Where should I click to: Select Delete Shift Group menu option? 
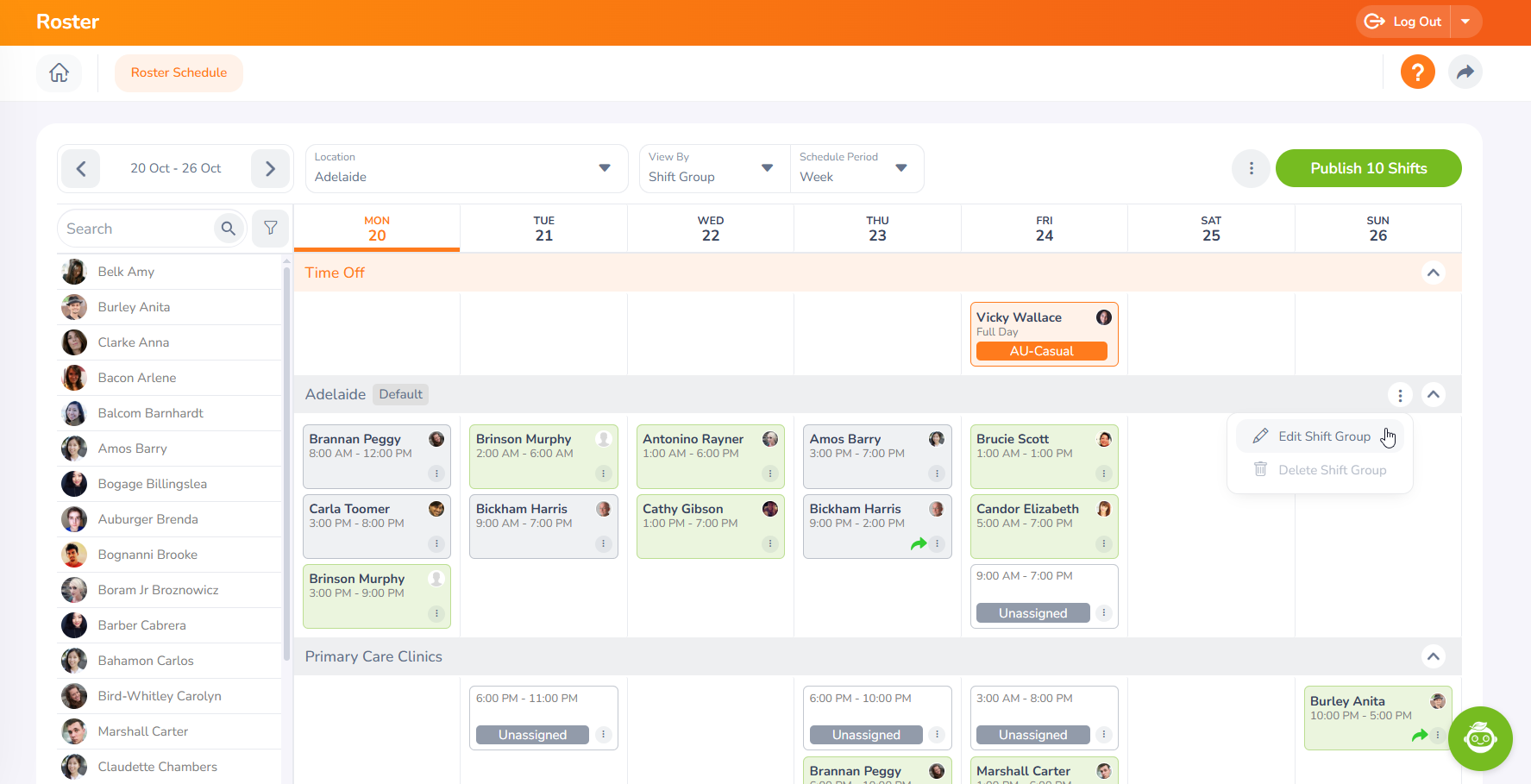(1331, 470)
